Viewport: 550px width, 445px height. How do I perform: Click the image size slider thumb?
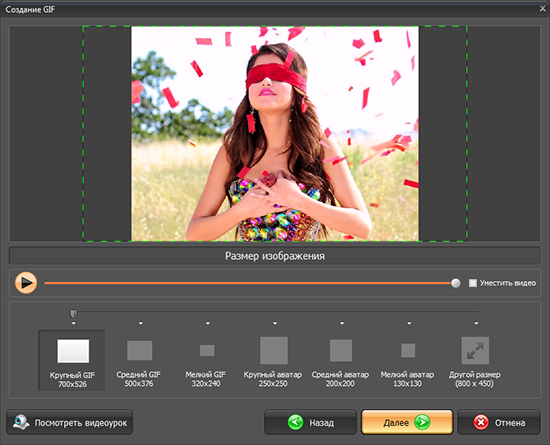coord(73,313)
